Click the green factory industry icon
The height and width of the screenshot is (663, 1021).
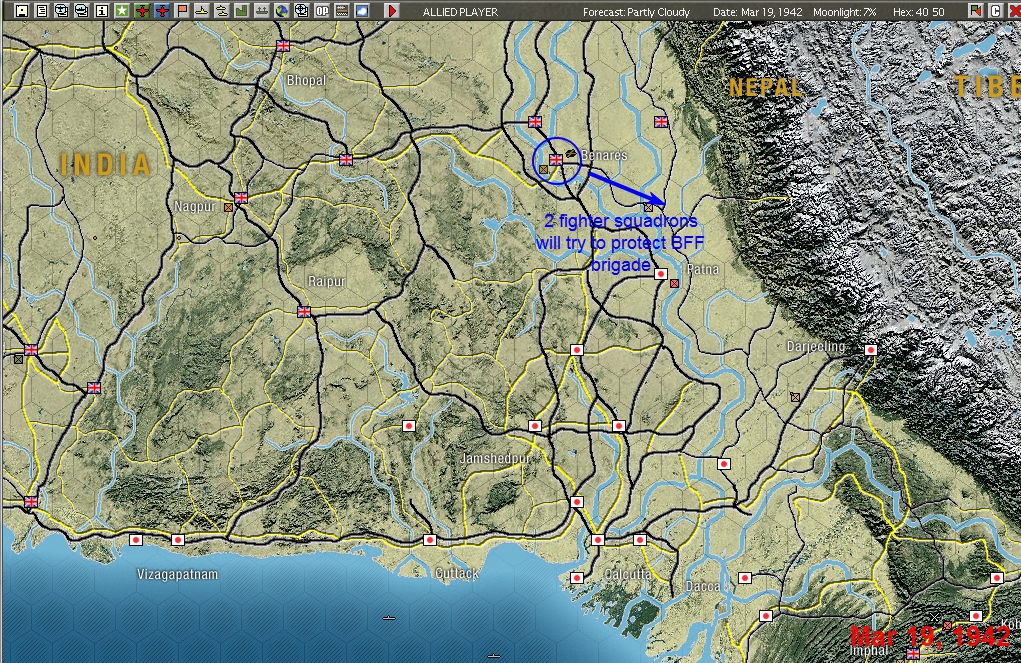coord(242,10)
